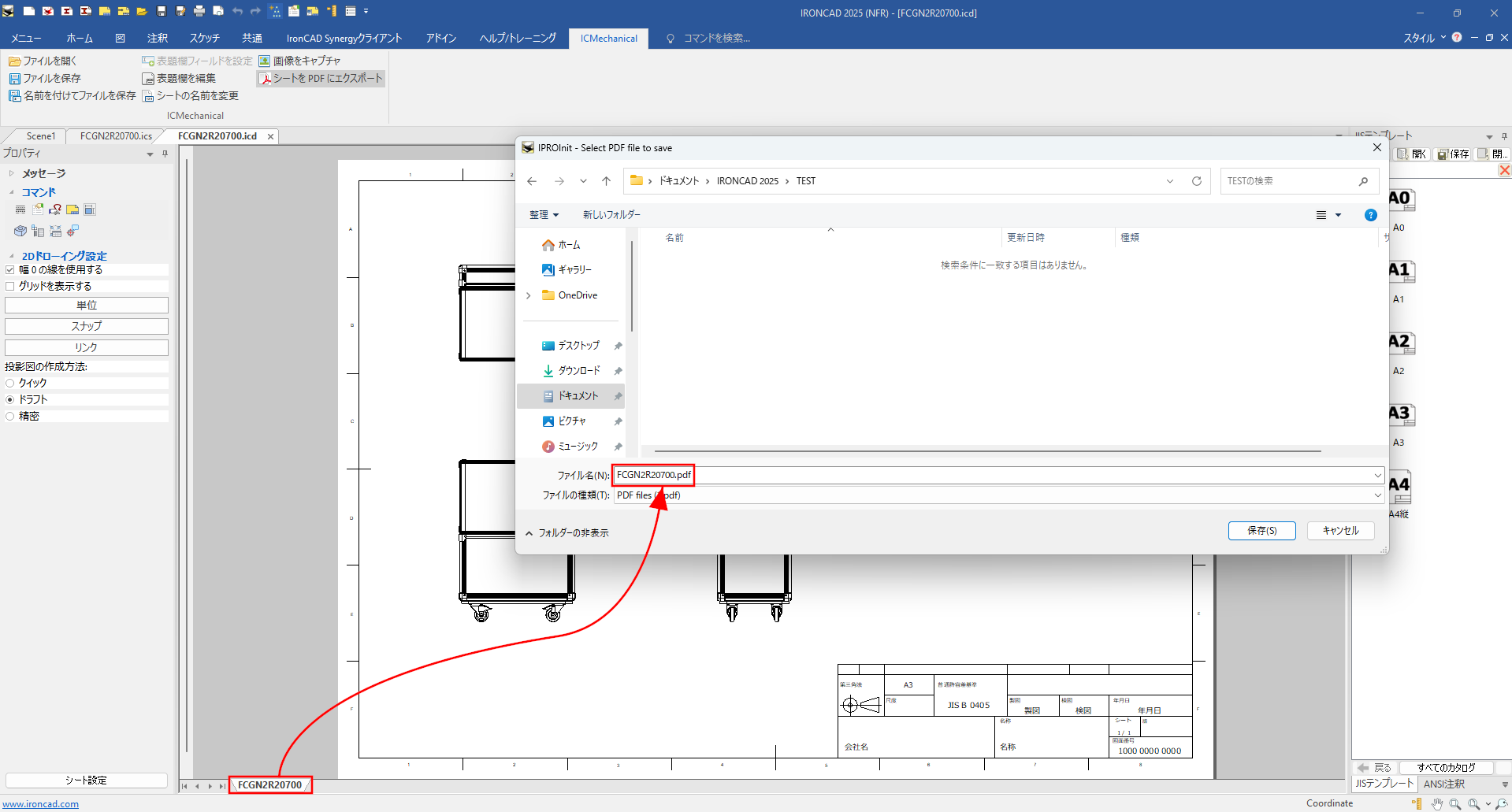The image size is (1512, 812).
Task: Click the キャンセル button
Action: pyautogui.click(x=1340, y=531)
